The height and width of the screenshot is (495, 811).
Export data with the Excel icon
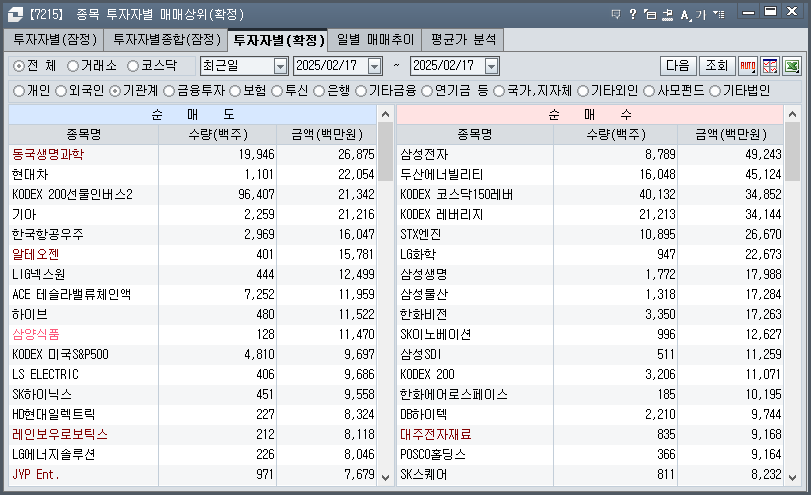click(792, 66)
